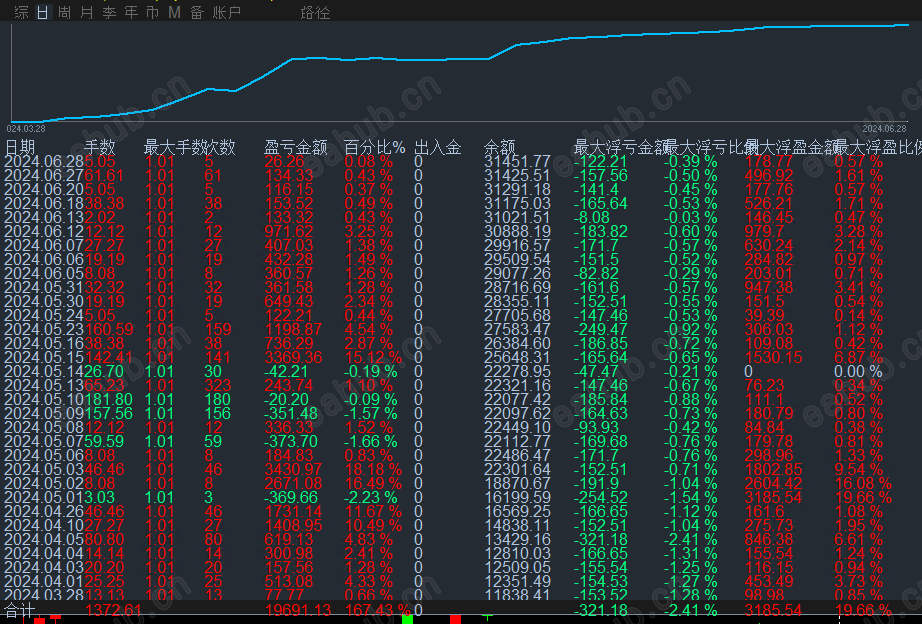922x624 pixels.
Task: Click the date 2024.04.05
Action: coord(44,540)
